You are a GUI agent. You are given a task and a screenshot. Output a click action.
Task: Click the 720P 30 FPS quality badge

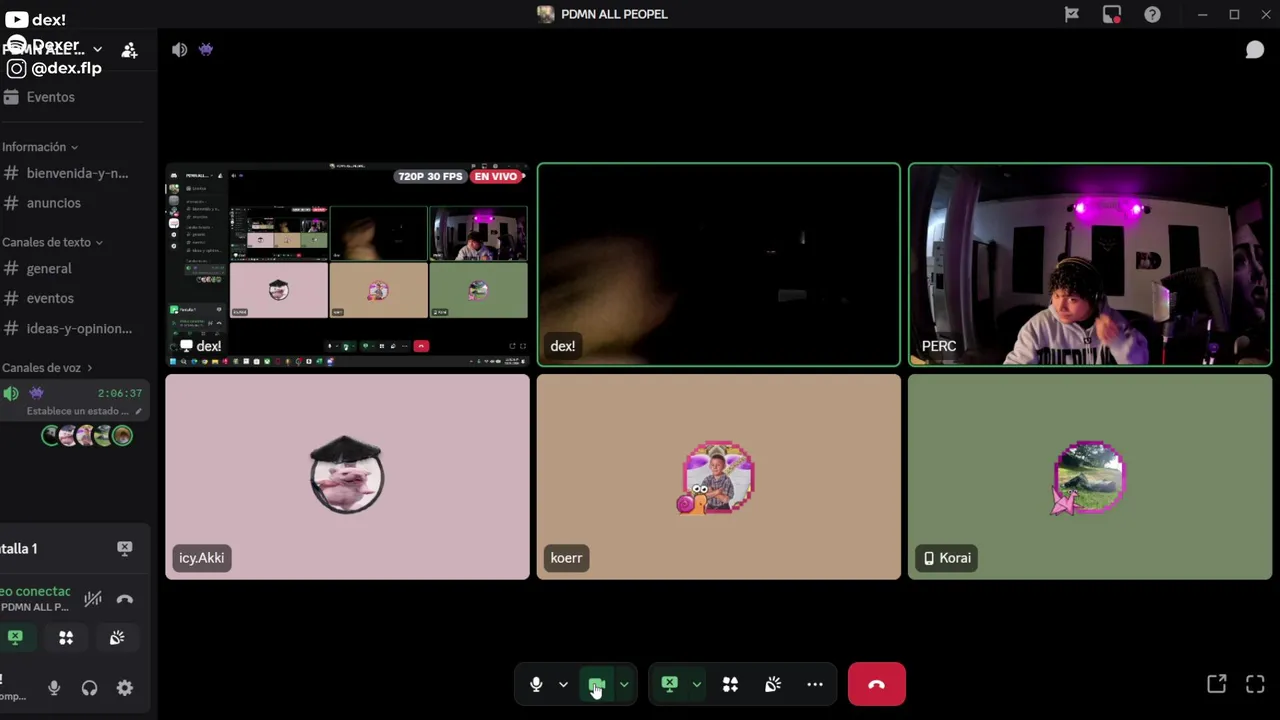tap(431, 177)
